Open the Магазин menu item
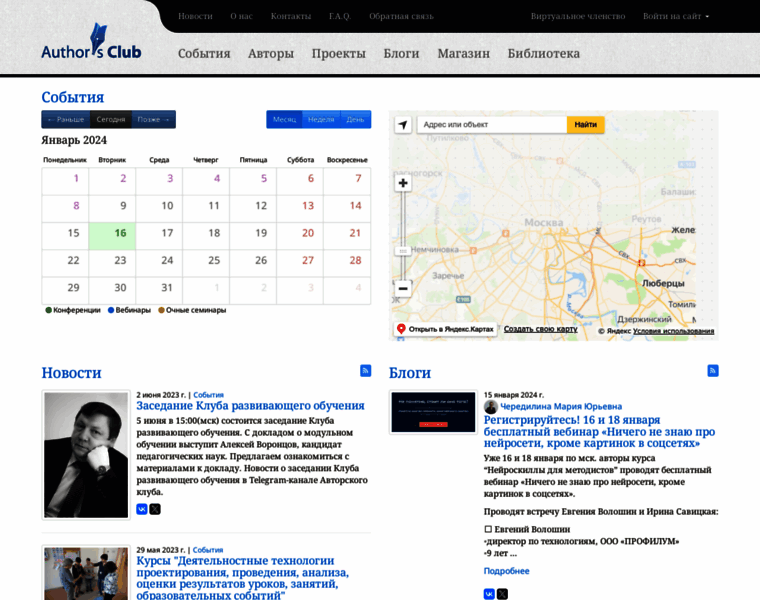This screenshot has width=760, height=600. [463, 53]
